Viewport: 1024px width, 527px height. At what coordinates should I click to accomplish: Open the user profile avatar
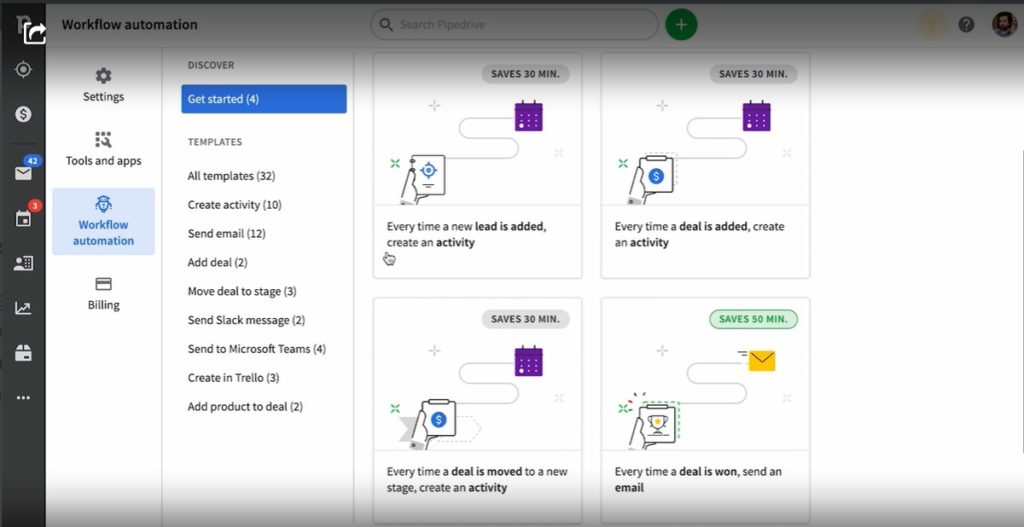[x=1004, y=25]
